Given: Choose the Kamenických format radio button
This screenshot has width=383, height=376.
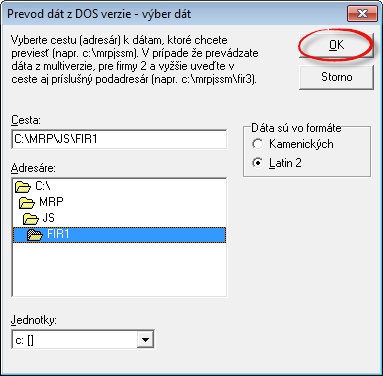Looking at the screenshot, I should 257,144.
